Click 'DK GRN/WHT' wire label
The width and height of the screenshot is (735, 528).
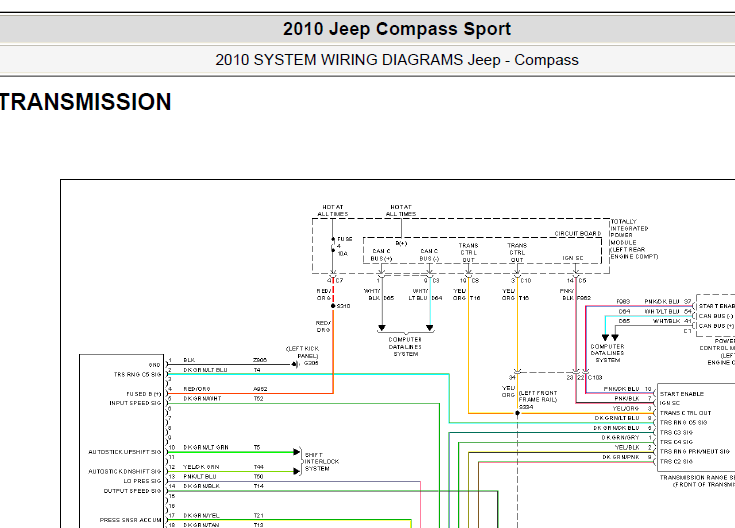[x=202, y=399]
